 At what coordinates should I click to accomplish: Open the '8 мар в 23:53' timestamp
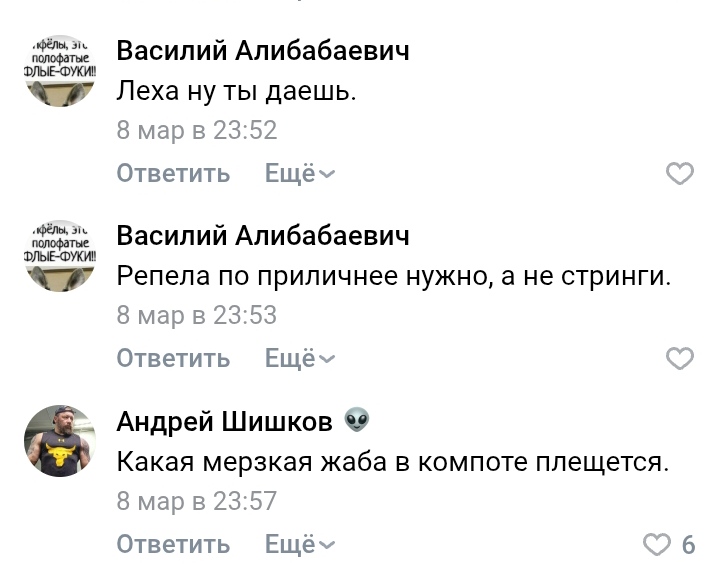pos(196,316)
